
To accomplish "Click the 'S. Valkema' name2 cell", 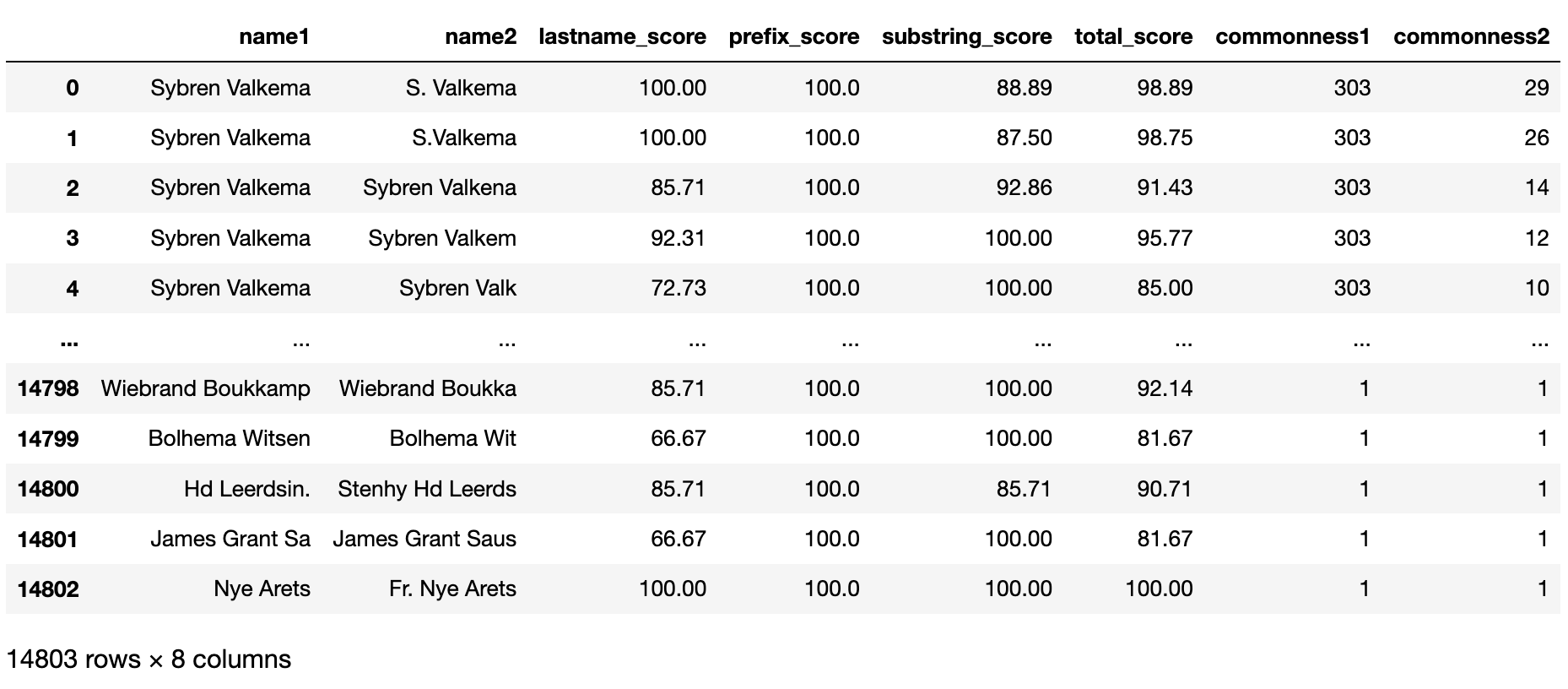I will tap(461, 88).
